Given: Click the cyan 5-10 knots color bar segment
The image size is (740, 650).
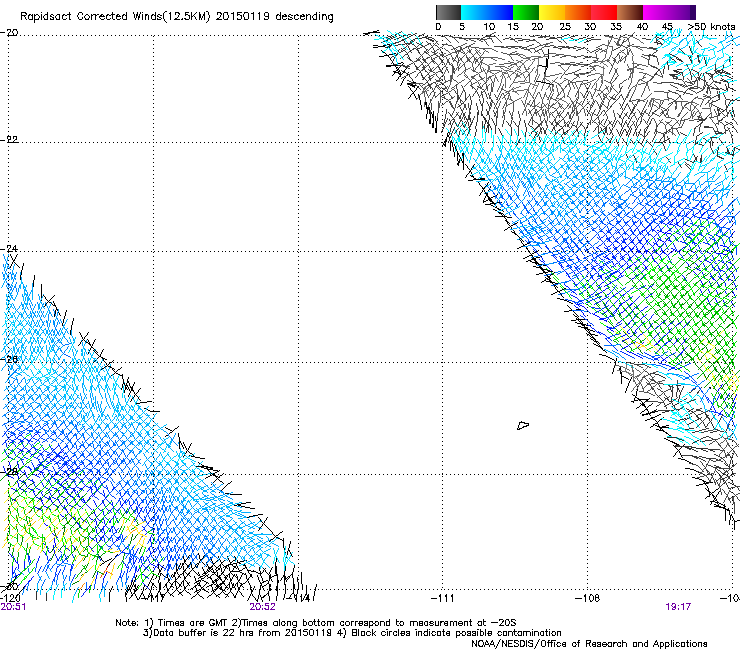Looking at the screenshot, I should (474, 12).
